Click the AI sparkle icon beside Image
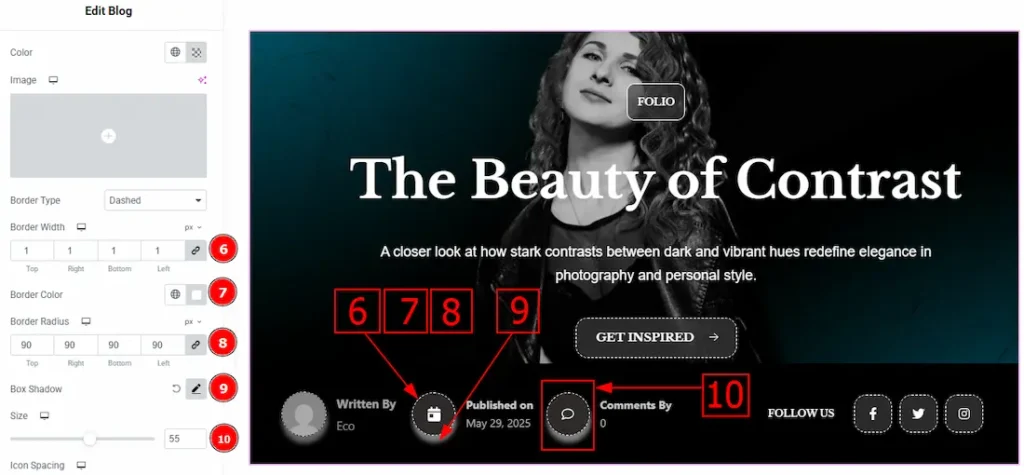The width and height of the screenshot is (1024, 475). pyautogui.click(x=202, y=80)
